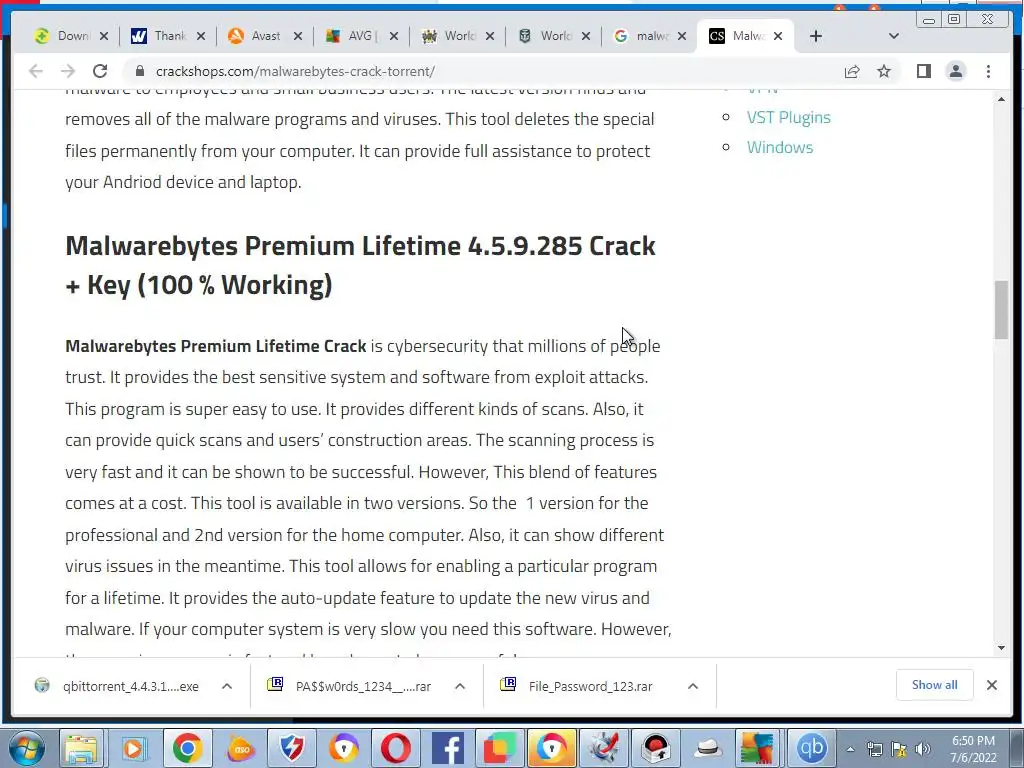This screenshot has height=768, width=1024.
Task: Open the qBittorrent taskbar icon
Action: pyautogui.click(x=811, y=748)
